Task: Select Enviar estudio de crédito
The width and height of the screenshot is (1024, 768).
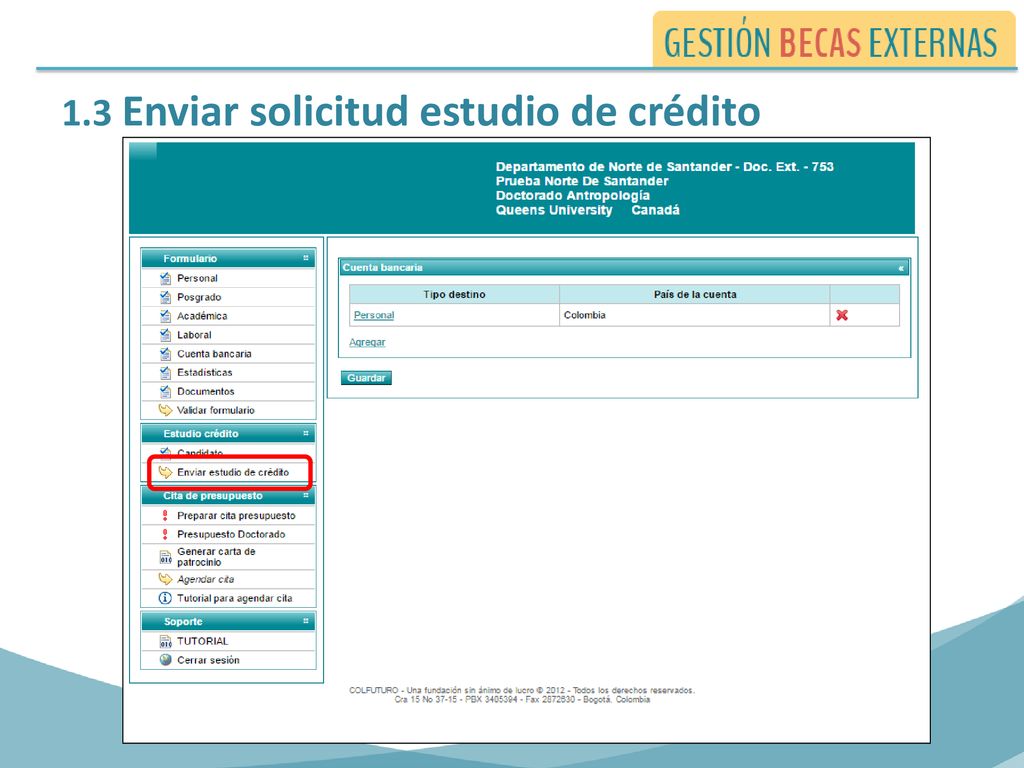Action: (233, 472)
